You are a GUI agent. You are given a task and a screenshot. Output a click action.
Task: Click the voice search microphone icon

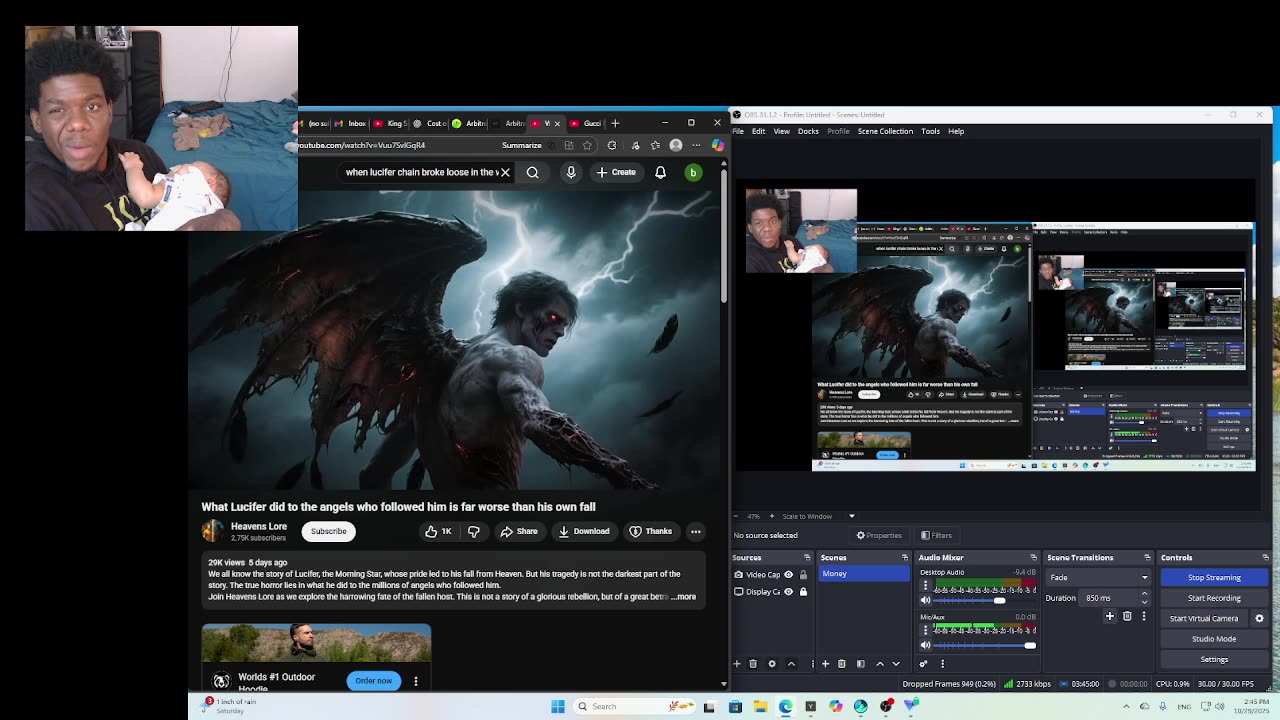click(x=571, y=172)
